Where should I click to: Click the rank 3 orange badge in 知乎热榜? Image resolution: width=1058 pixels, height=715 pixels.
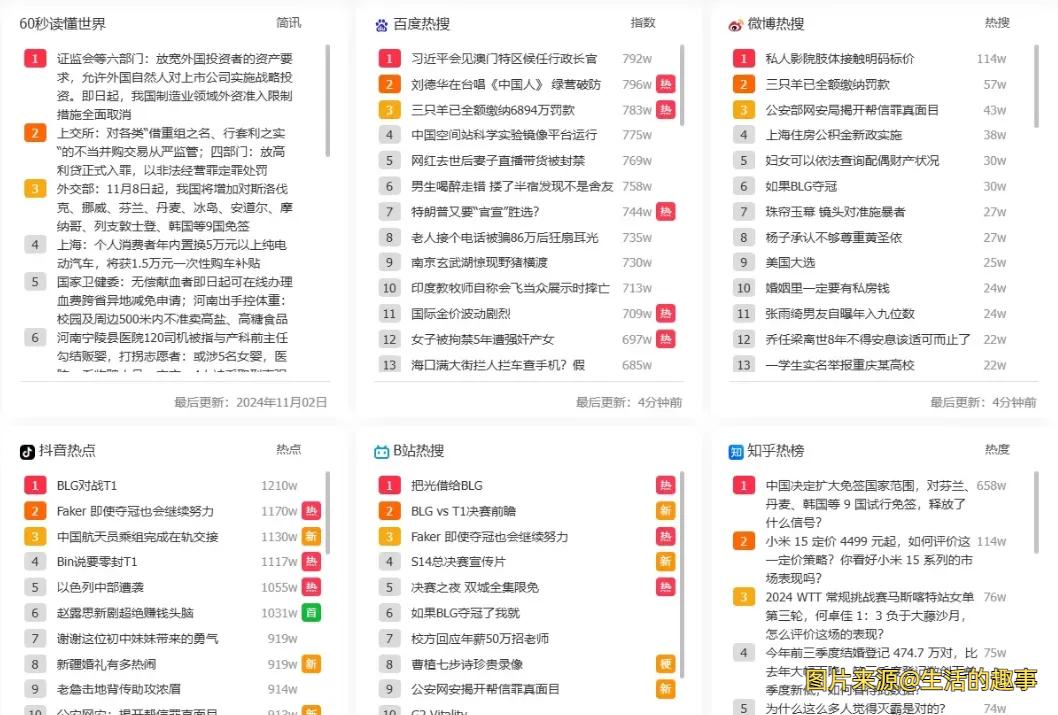point(743,596)
